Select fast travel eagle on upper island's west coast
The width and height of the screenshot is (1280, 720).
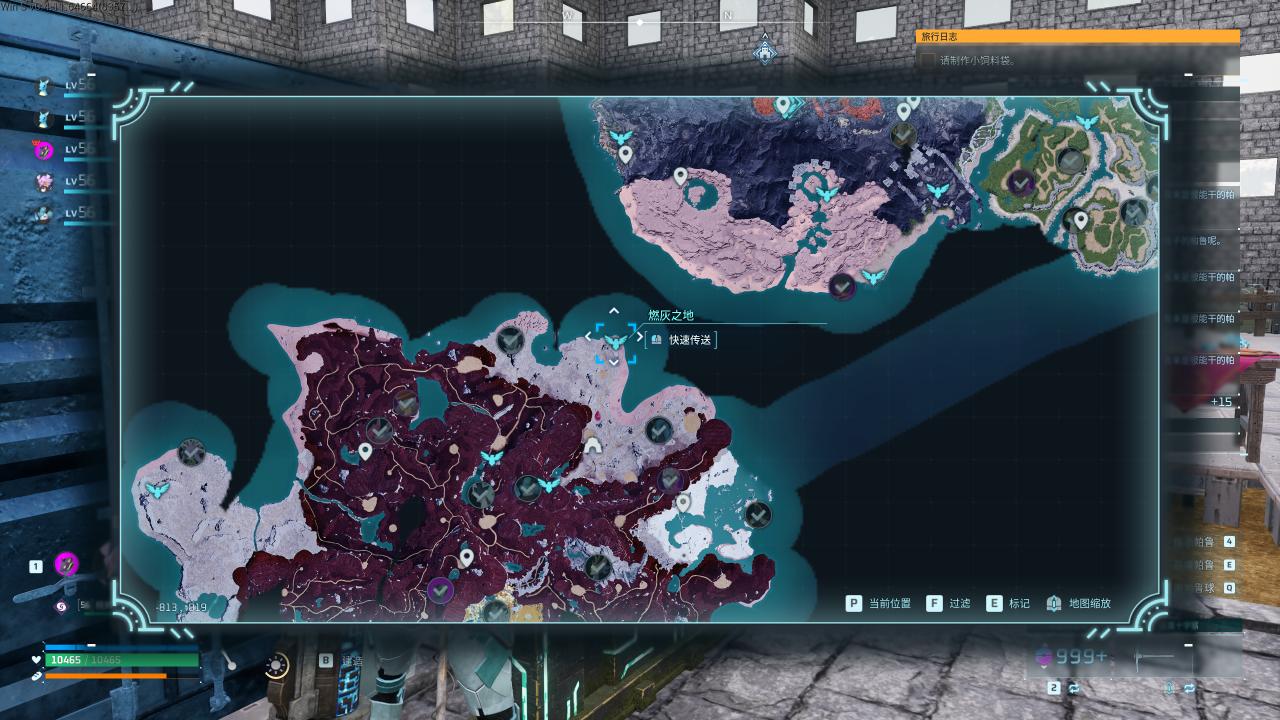point(621,136)
